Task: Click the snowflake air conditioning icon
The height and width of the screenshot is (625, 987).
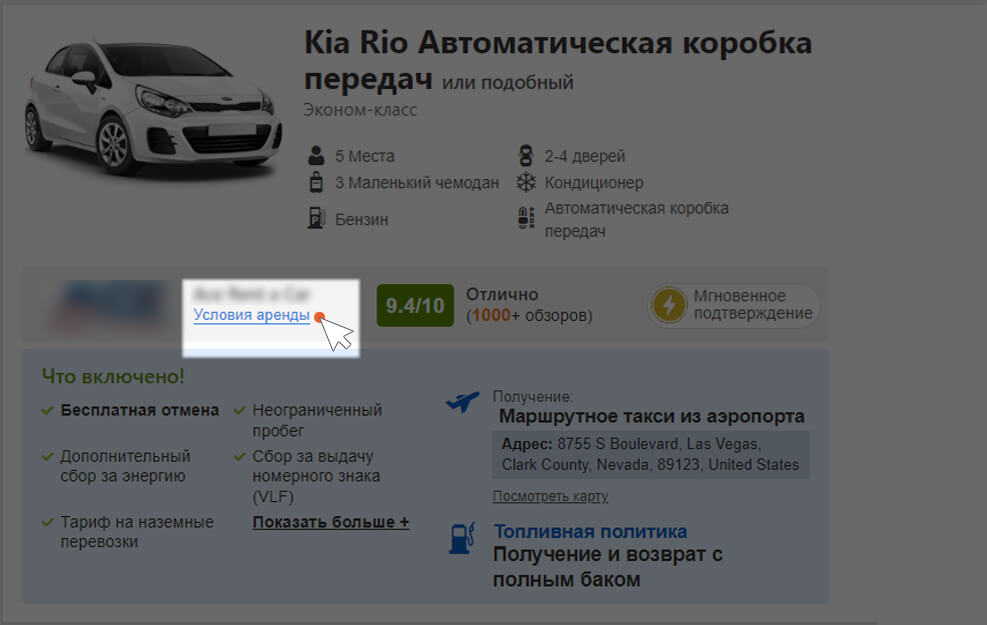Action: (x=526, y=183)
